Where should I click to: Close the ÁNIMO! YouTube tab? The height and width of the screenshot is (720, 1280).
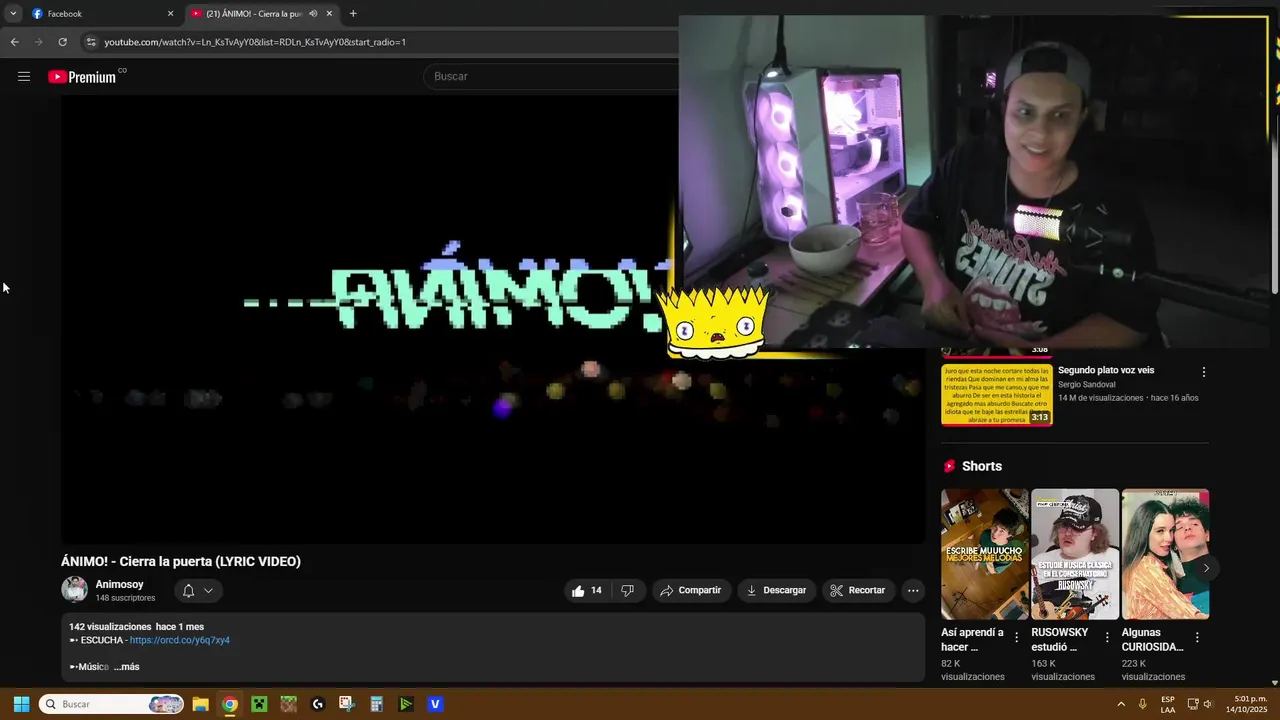[x=329, y=14]
